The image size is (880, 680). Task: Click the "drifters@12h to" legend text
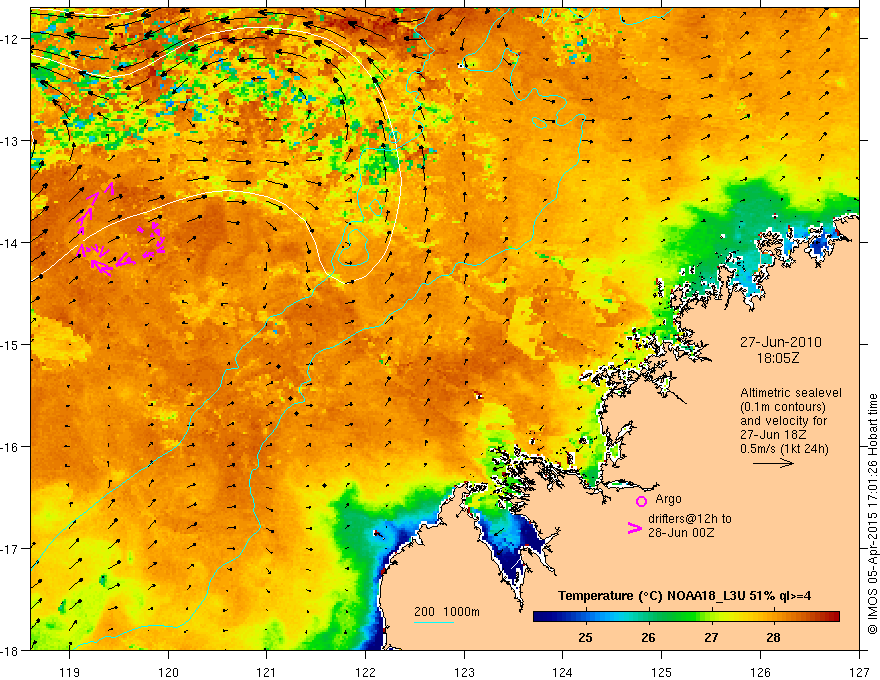690,519
